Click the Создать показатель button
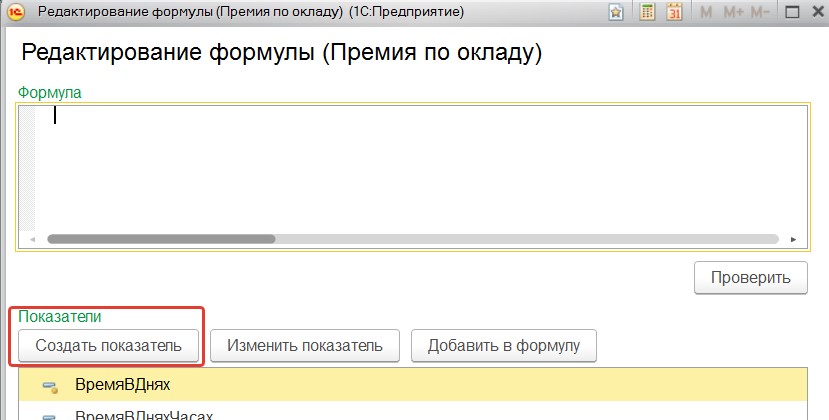This screenshot has height=420, width=829. (x=108, y=346)
